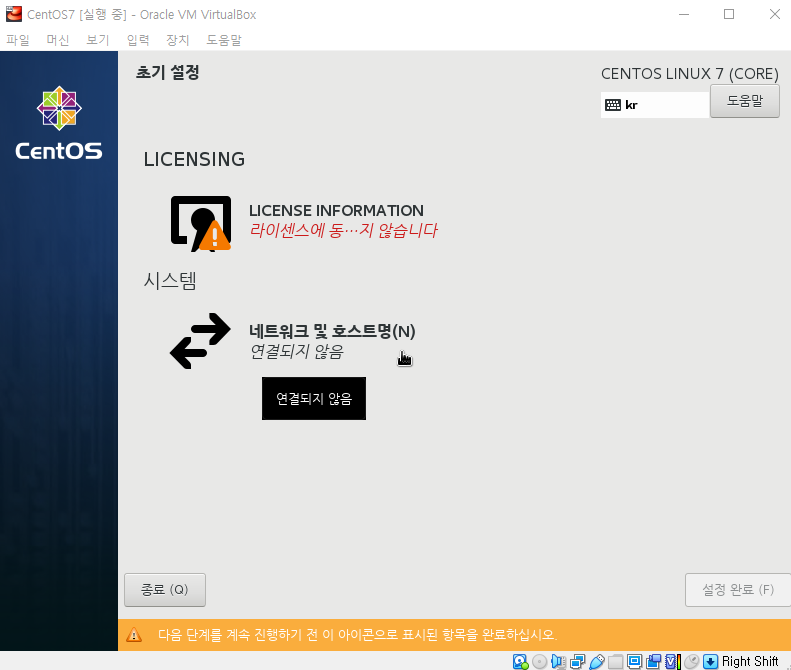Click the orange warning message text
Image resolution: width=791 pixels, height=670 pixels.
coord(358,635)
